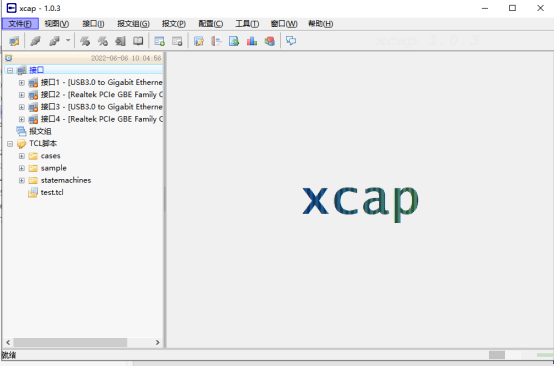Open the 视图(V) menu

(57, 24)
